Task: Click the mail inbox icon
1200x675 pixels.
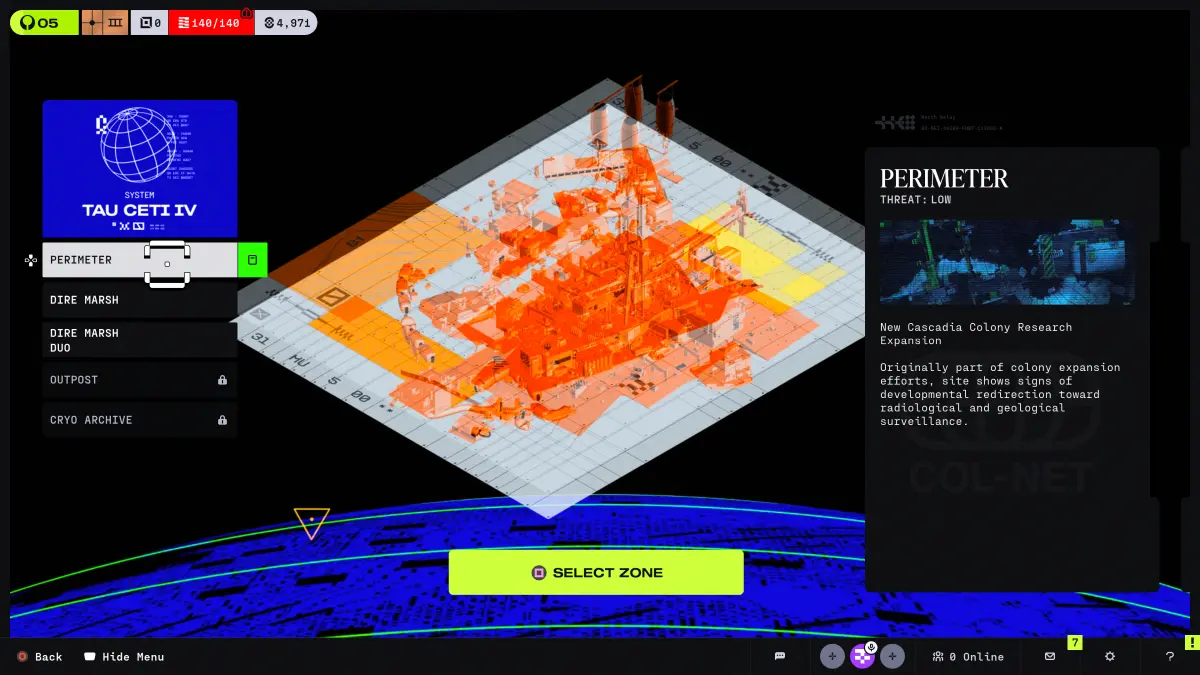Action: [x=1050, y=656]
